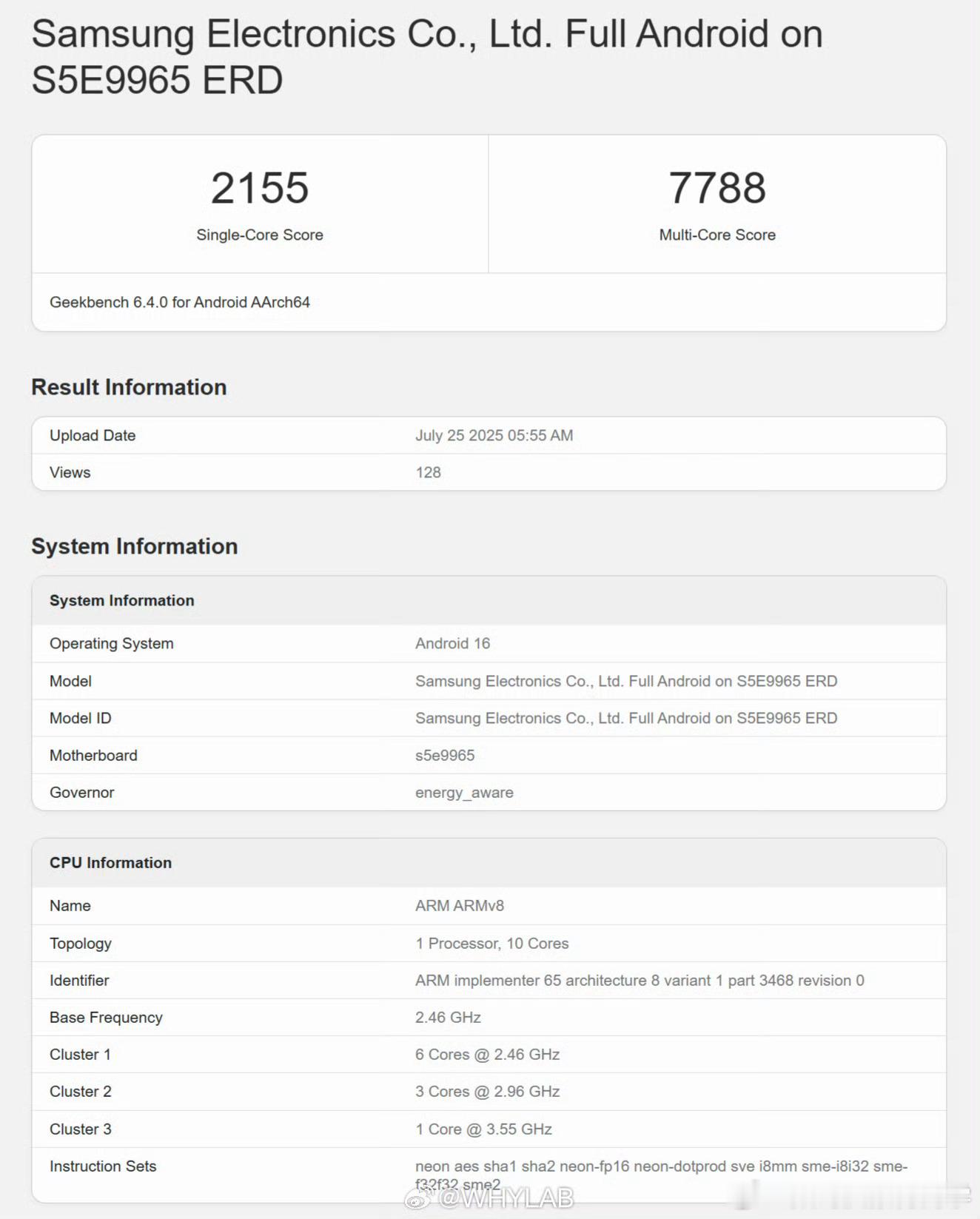
Task: Click the 'Topology' row label
Action: click(x=81, y=944)
